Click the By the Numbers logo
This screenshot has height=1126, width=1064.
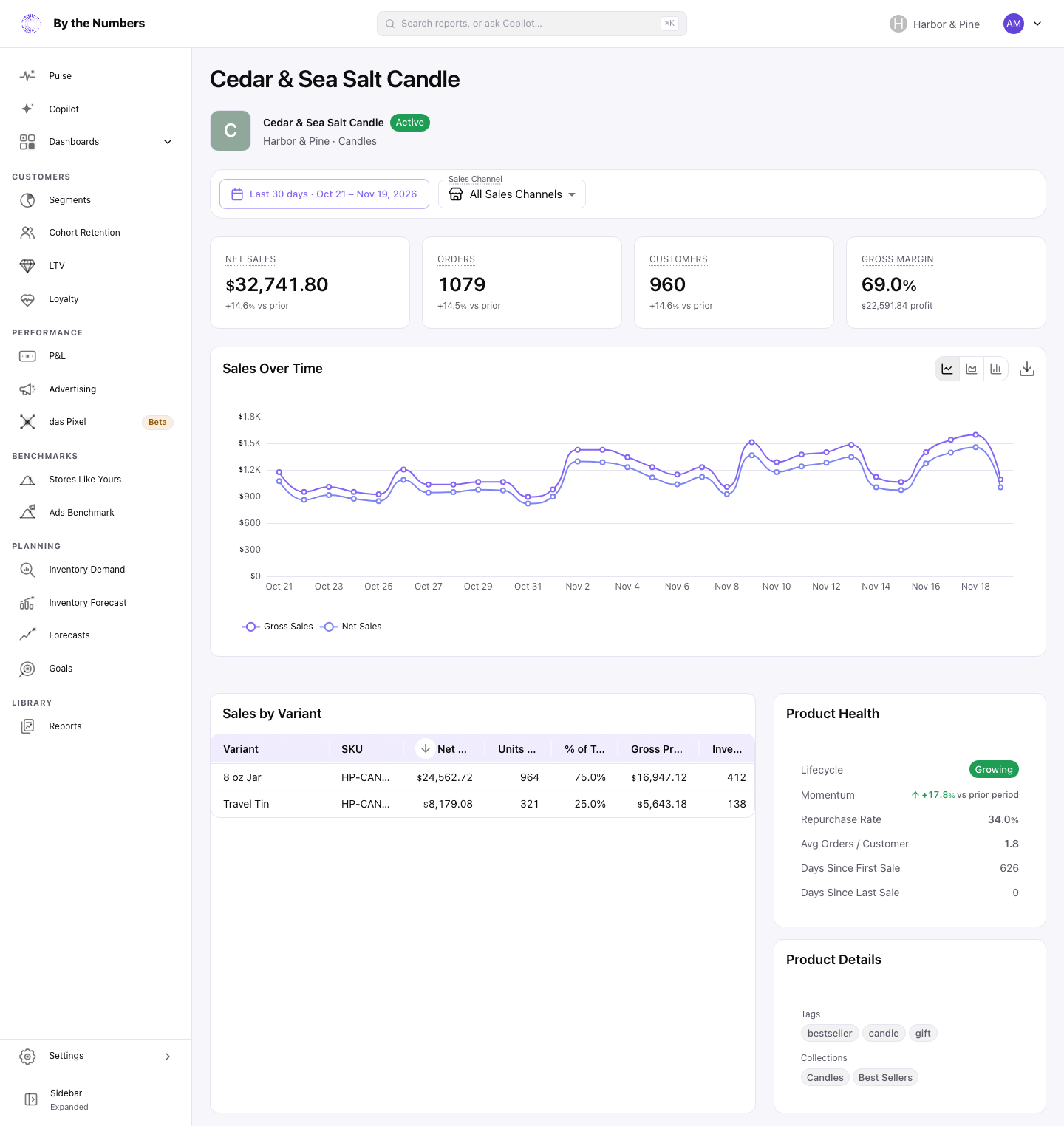(x=83, y=24)
